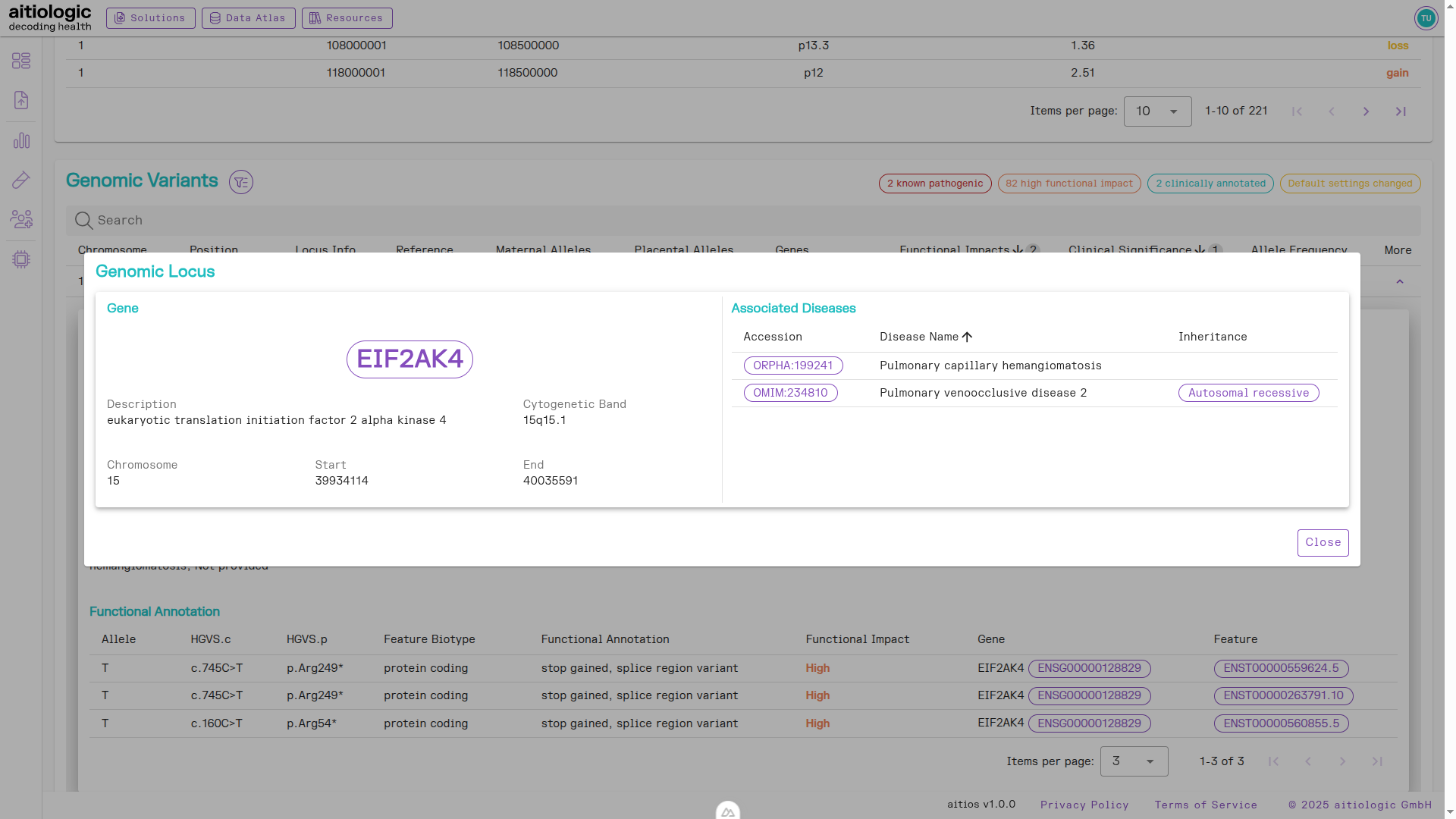
Task: Collapse the expanded variant row chevron
Action: pos(1400,281)
